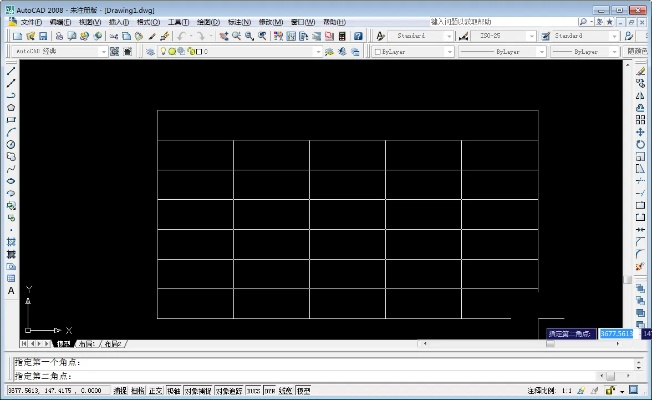The height and width of the screenshot is (400, 652).
Task: Click the Save disk icon
Action: (43, 36)
